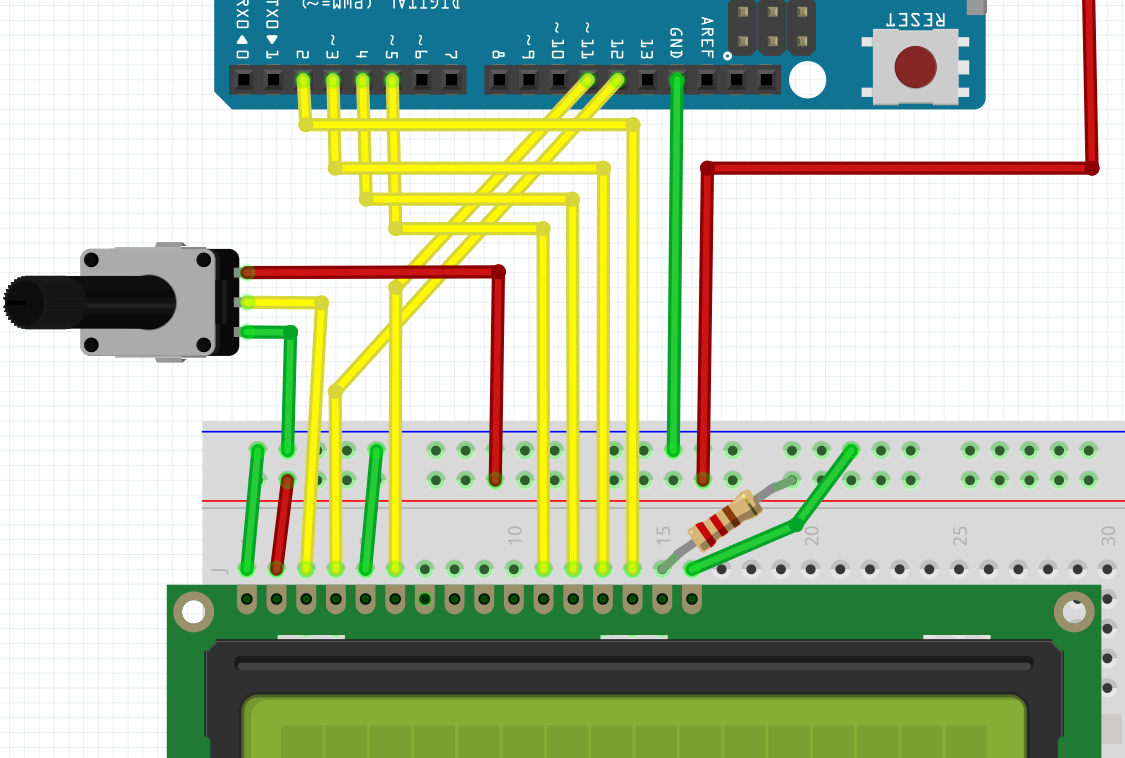Click the RX0 pin 0 socket

(242, 79)
